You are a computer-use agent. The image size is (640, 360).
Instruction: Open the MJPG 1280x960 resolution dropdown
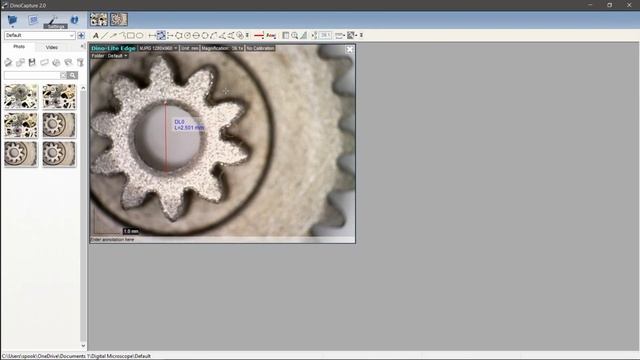[x=158, y=48]
